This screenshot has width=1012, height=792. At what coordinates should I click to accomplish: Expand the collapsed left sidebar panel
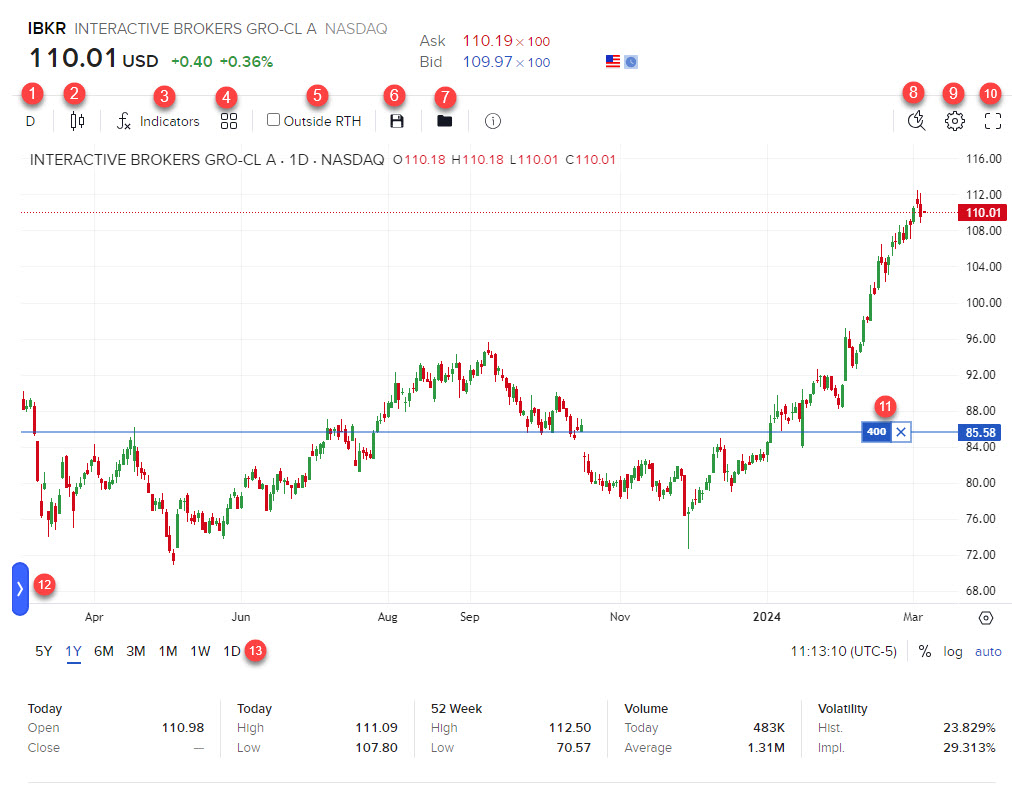pyautogui.click(x=19, y=588)
